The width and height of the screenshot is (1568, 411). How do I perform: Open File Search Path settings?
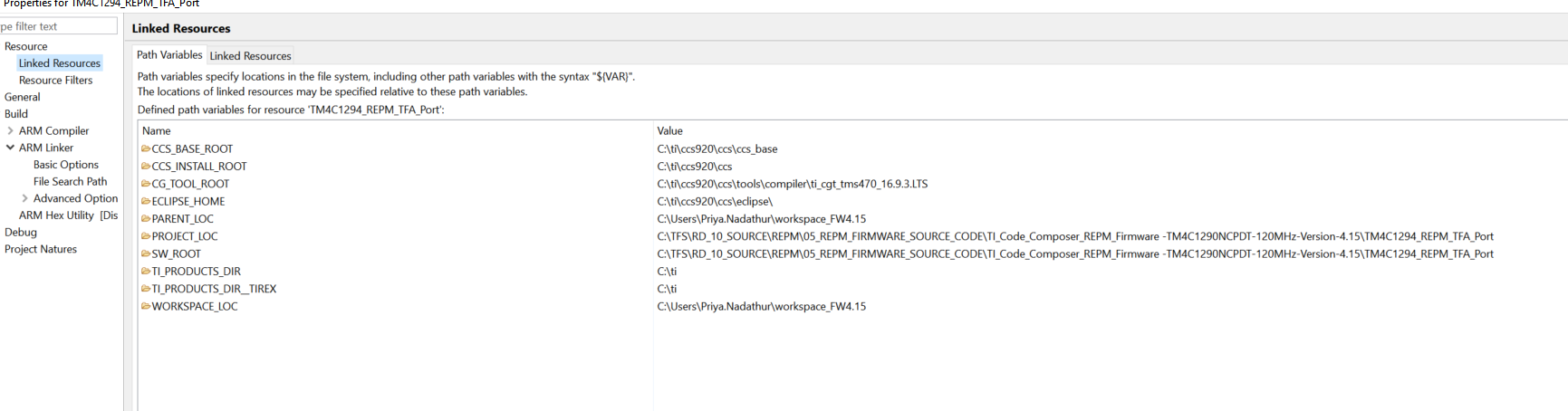click(70, 181)
